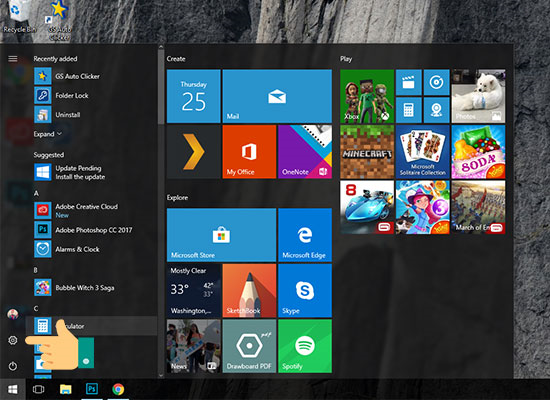Screen dimensions: 550x400
Task: Open the March of Empires tile
Action: (478, 207)
